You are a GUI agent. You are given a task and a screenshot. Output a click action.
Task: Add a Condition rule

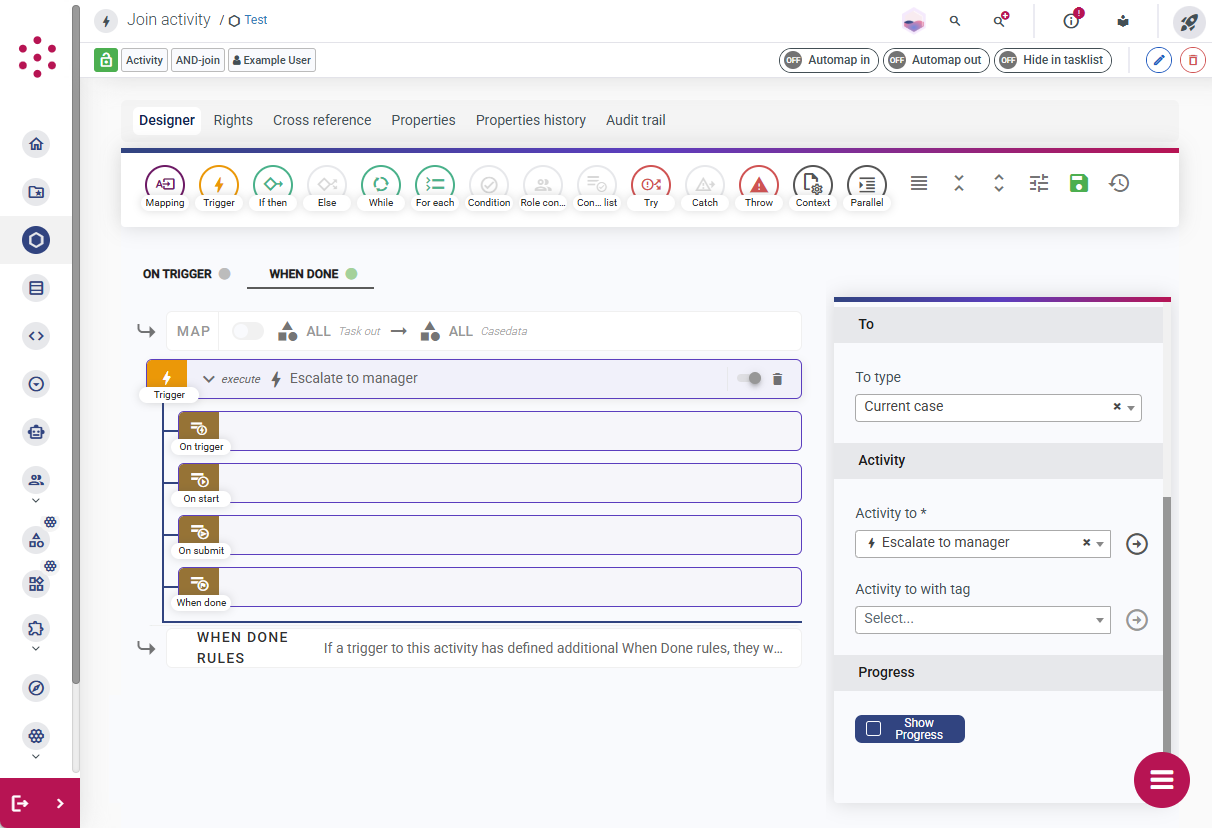pos(489,187)
